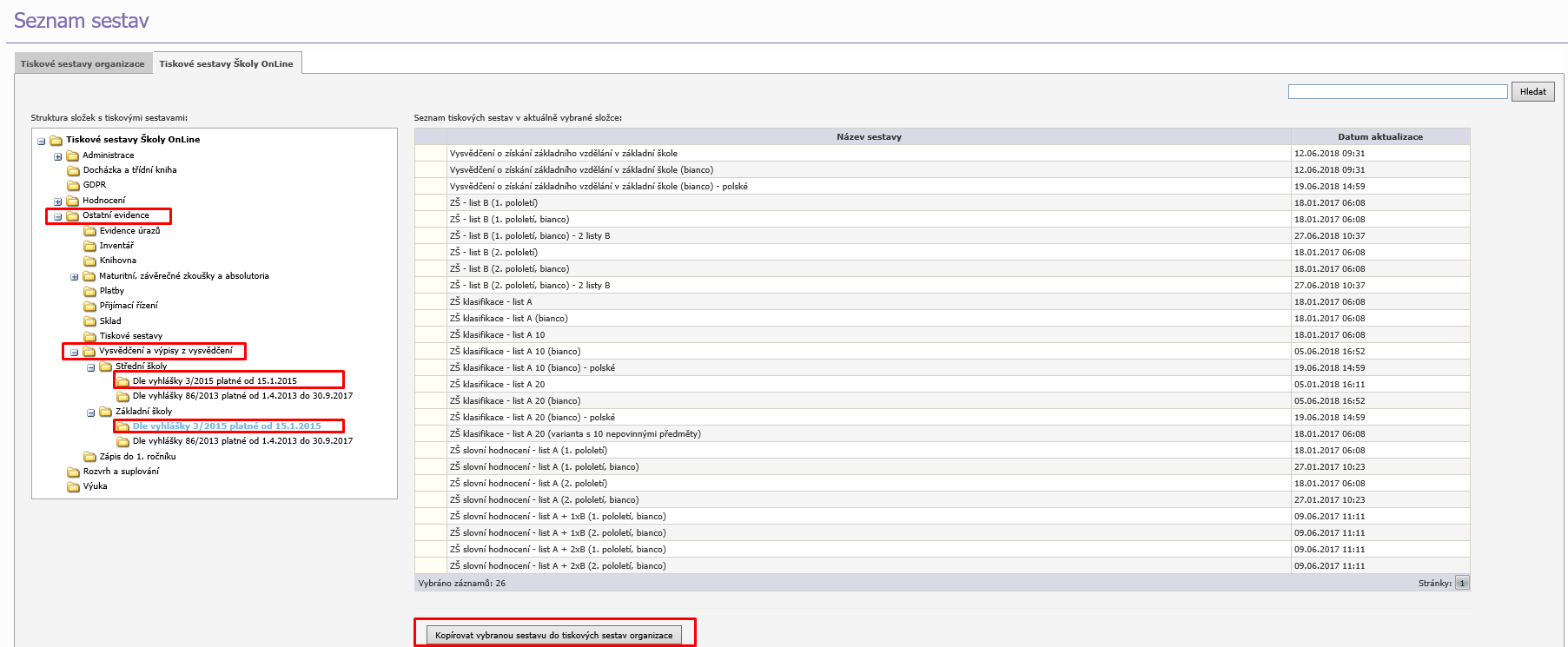Screen dimensions: 1568x647
Task: Collapse the root Tiskové sestavy Školy OnLine node
Action: click(x=41, y=141)
